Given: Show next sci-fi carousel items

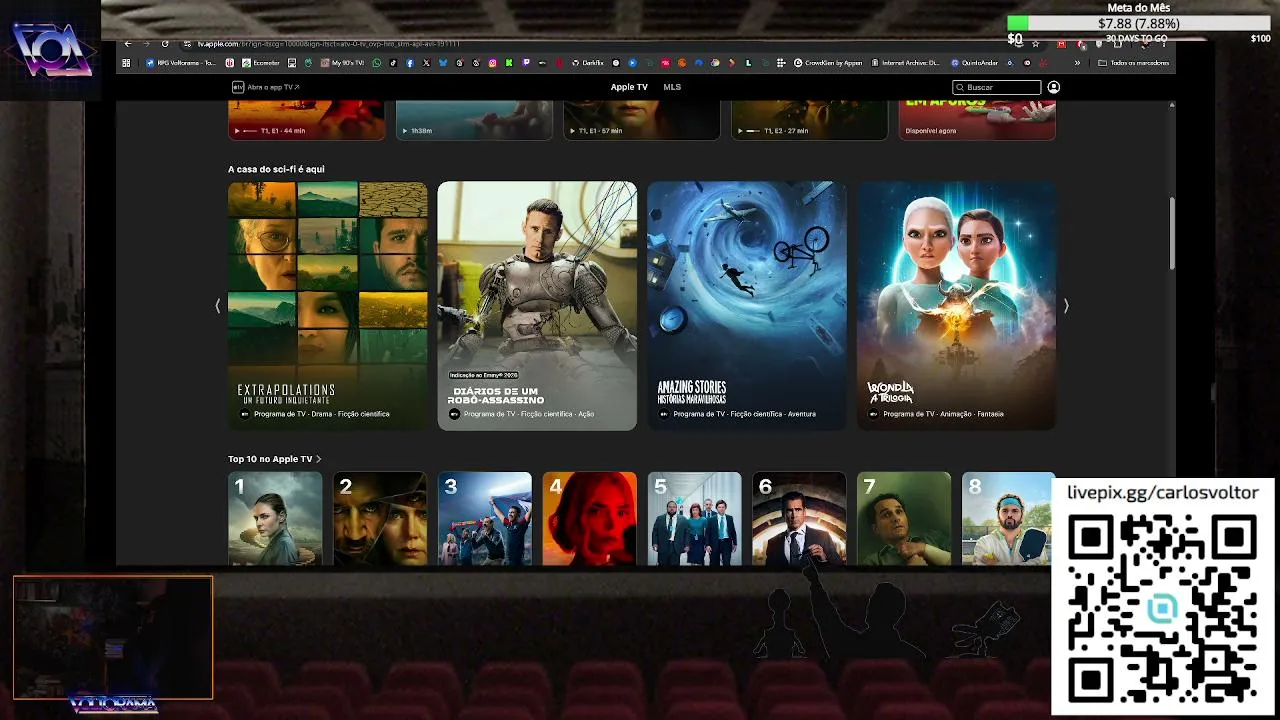Looking at the screenshot, I should coord(1066,306).
